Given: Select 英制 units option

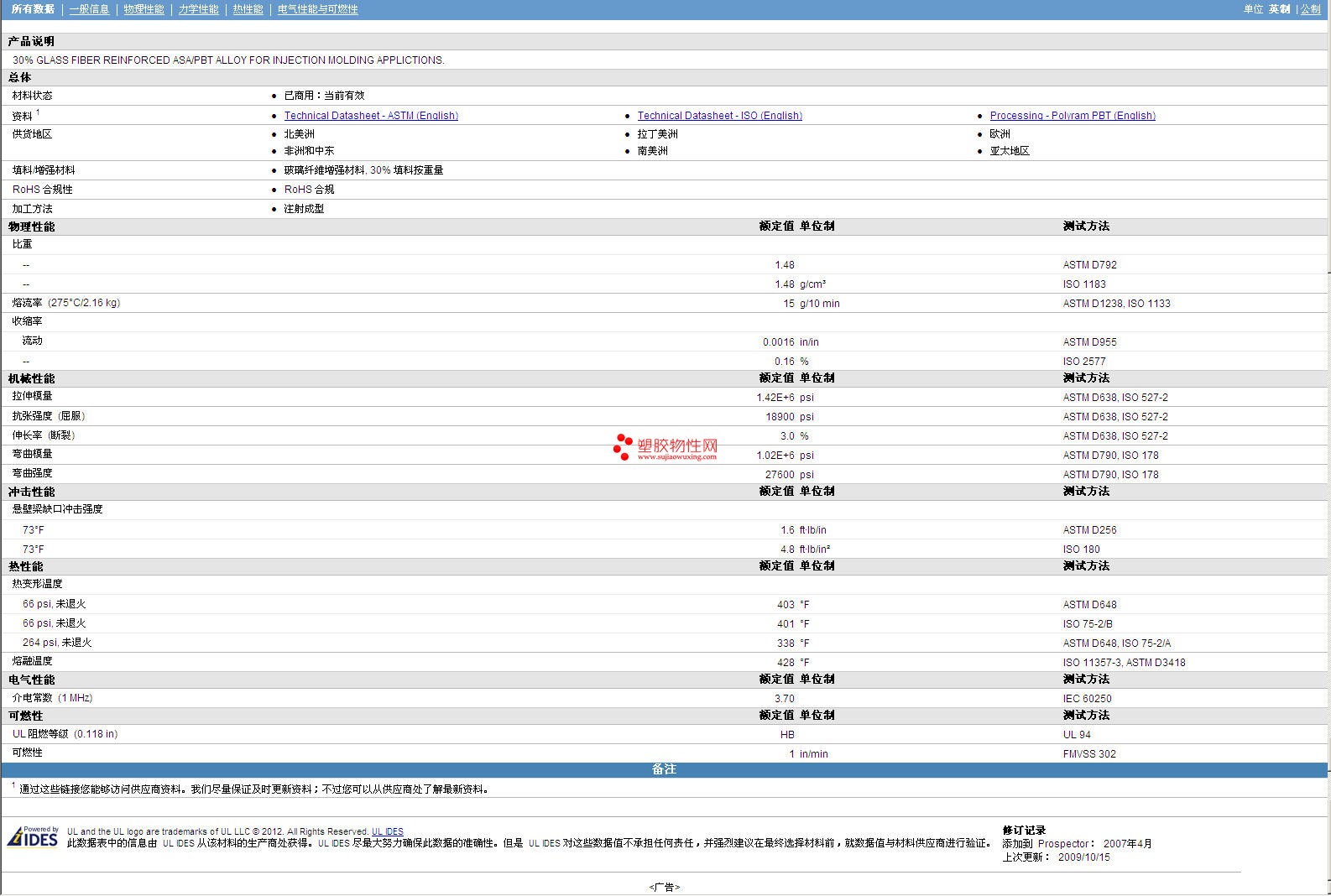Looking at the screenshot, I should pyautogui.click(x=1279, y=9).
